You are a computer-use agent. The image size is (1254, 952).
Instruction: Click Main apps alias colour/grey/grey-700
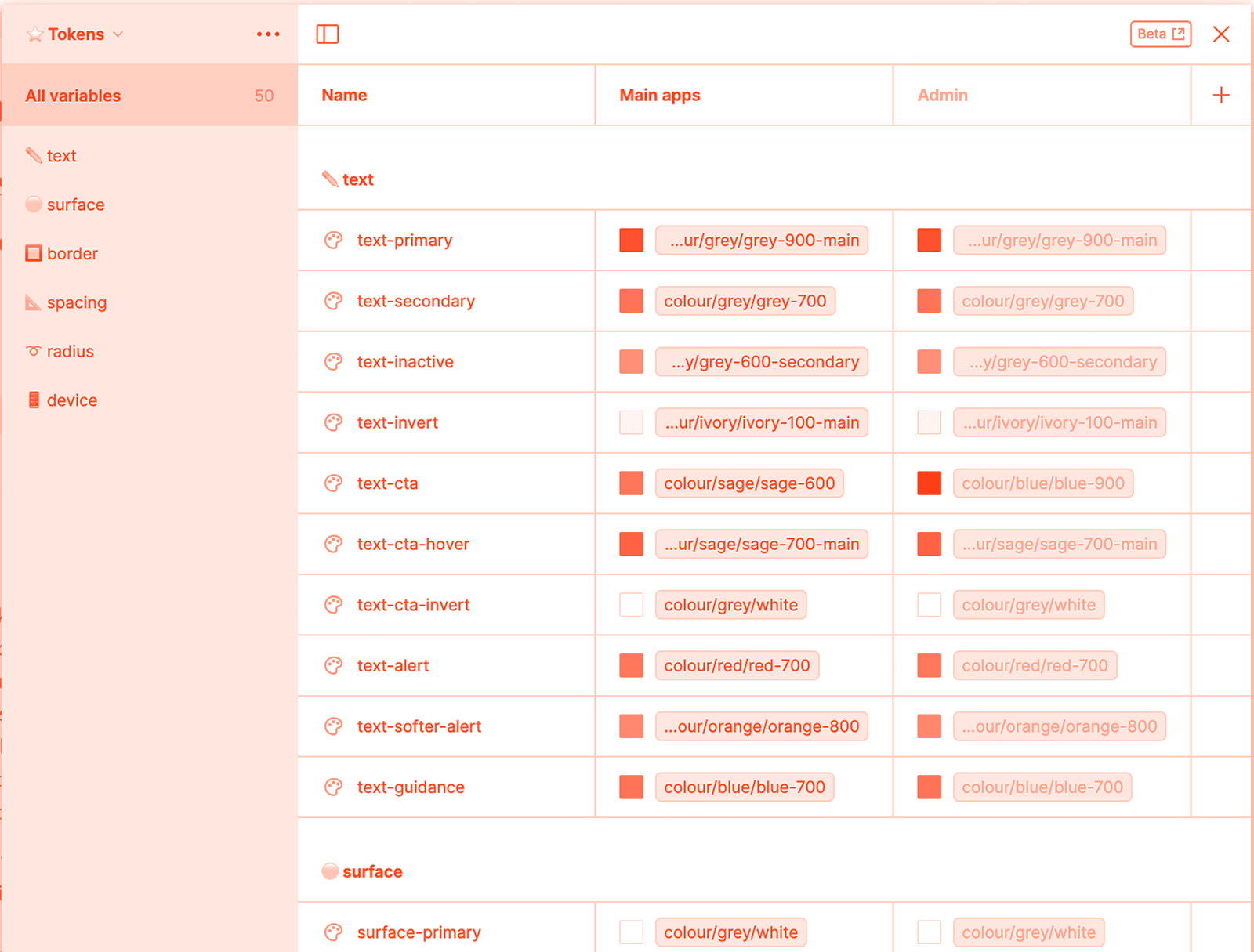pyautogui.click(x=745, y=301)
